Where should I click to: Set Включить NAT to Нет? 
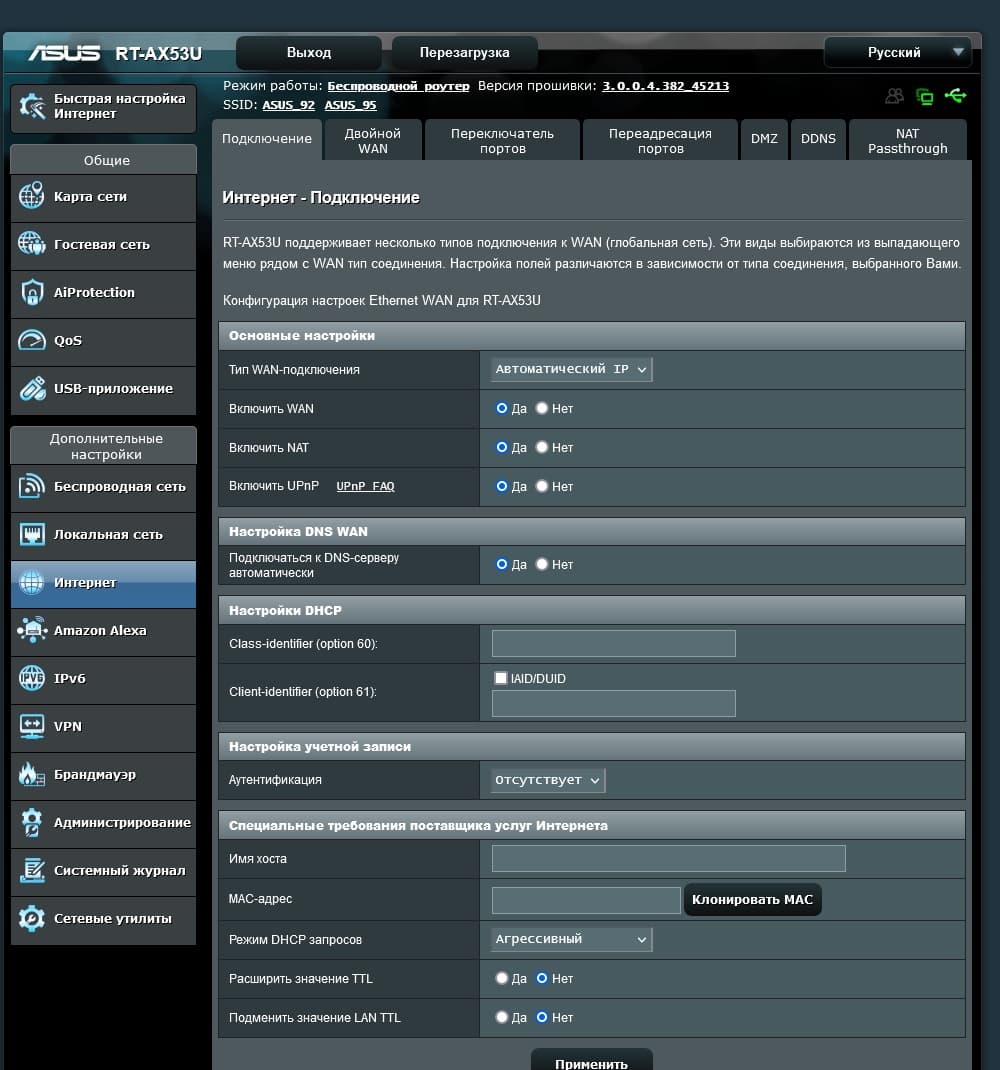tap(542, 447)
